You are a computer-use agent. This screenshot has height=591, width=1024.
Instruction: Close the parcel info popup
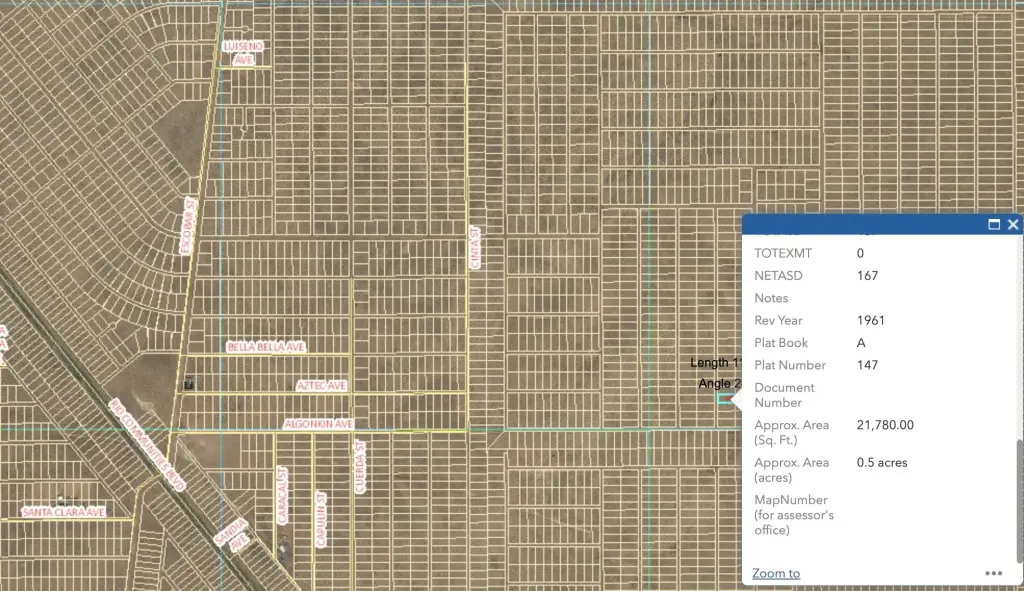pos(1013,225)
